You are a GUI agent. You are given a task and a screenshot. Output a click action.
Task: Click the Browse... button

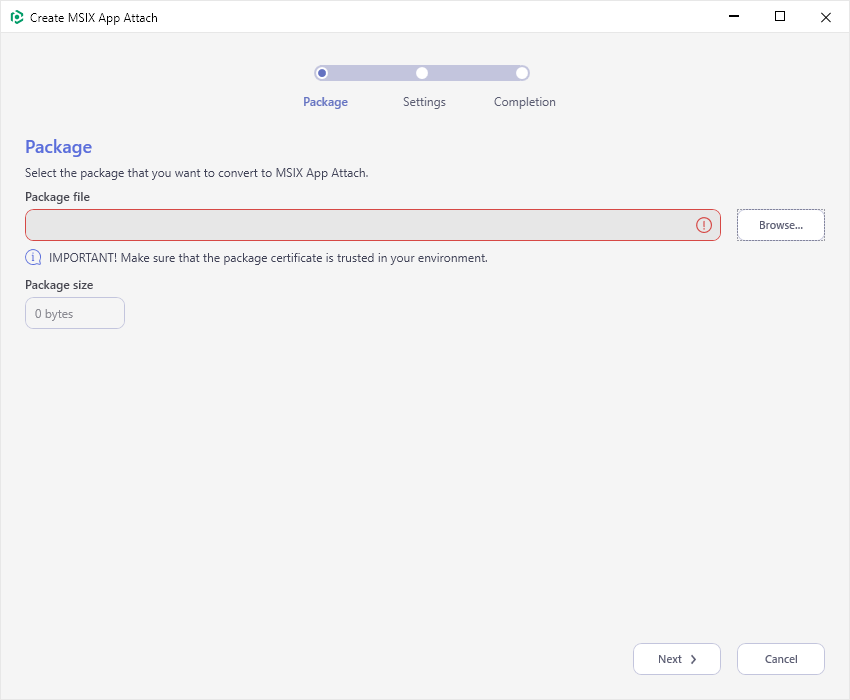[x=781, y=225]
